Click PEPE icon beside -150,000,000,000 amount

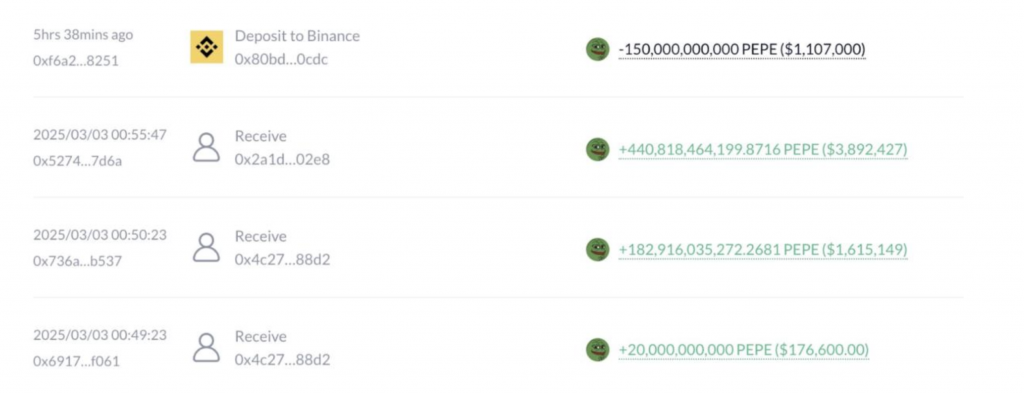click(598, 49)
